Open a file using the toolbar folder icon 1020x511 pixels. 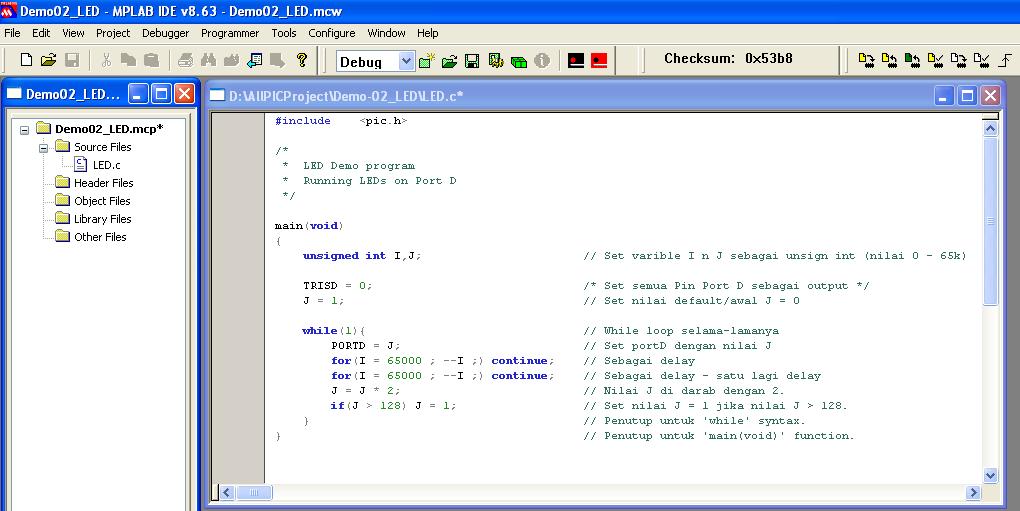coord(49,60)
